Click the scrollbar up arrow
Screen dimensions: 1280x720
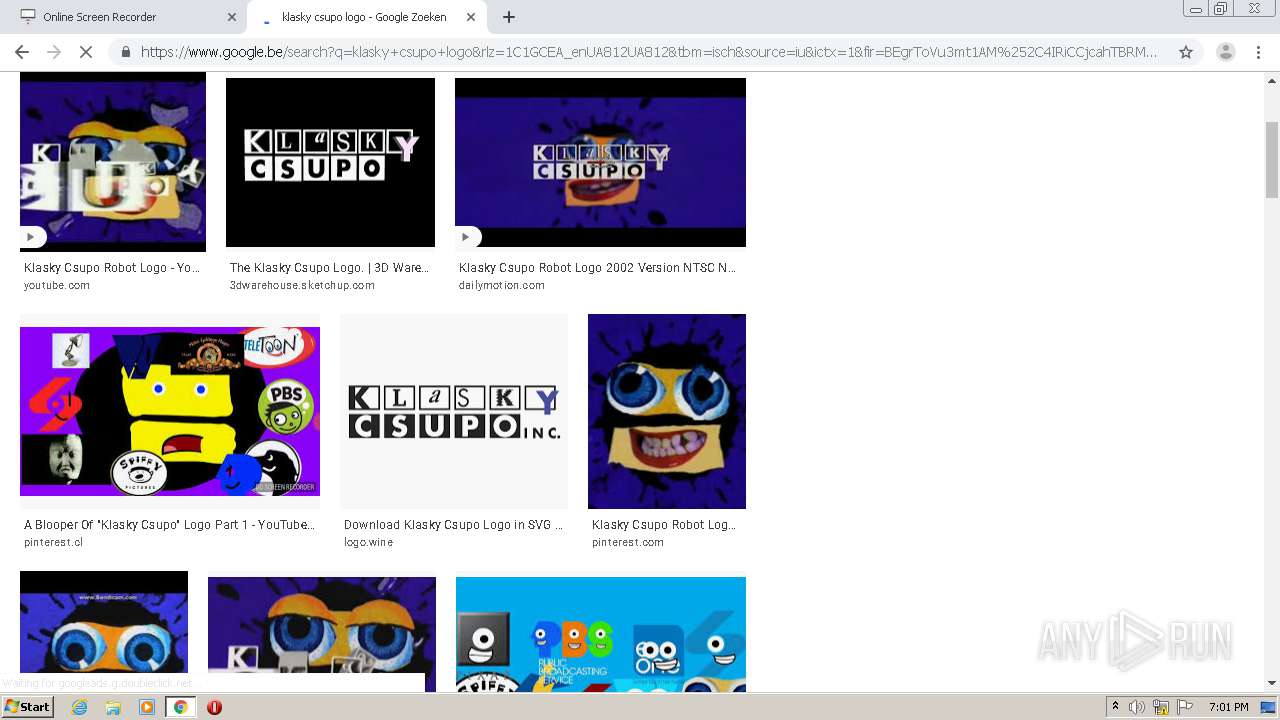tap(1272, 80)
